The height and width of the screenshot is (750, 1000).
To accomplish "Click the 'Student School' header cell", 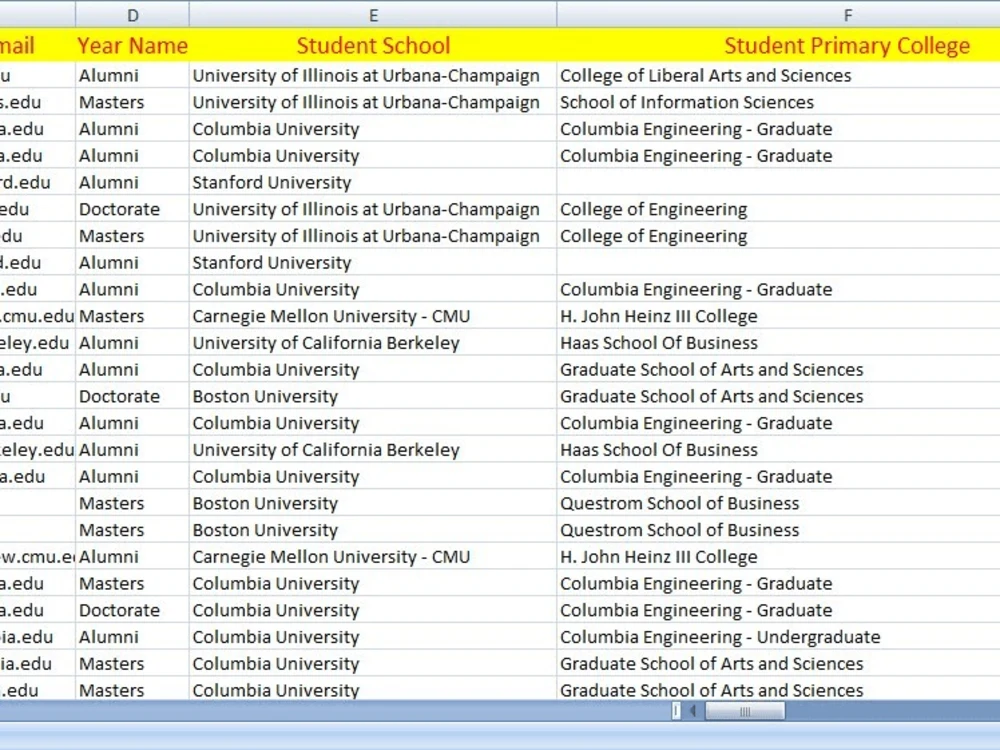I will click(373, 45).
